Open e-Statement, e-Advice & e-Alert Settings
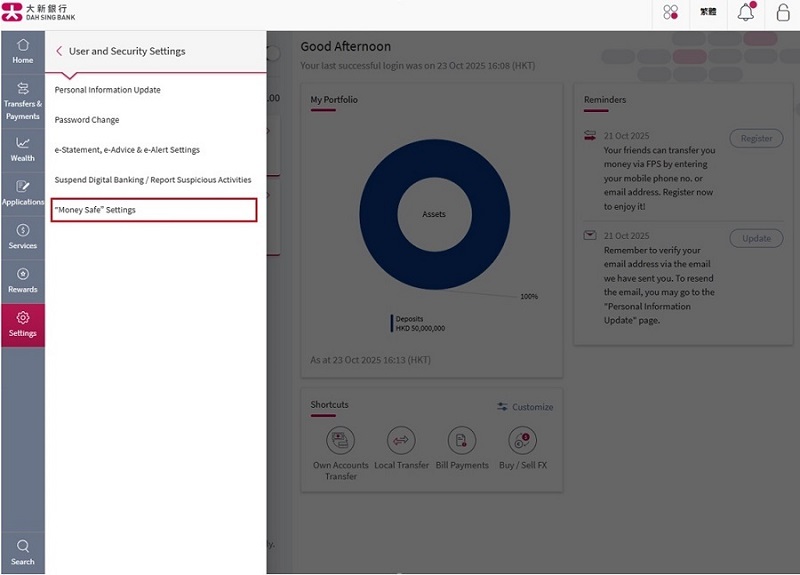The height and width of the screenshot is (575, 800). tap(127, 150)
